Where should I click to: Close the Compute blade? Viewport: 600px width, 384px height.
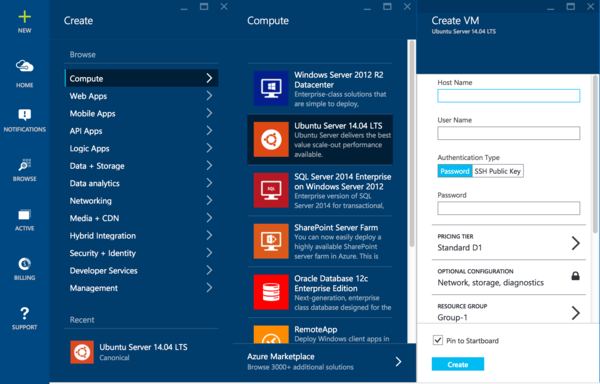click(408, 7)
